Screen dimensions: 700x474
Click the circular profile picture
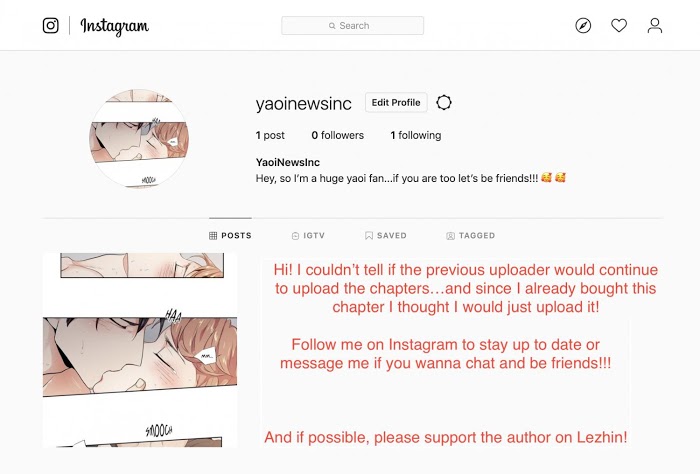139,138
